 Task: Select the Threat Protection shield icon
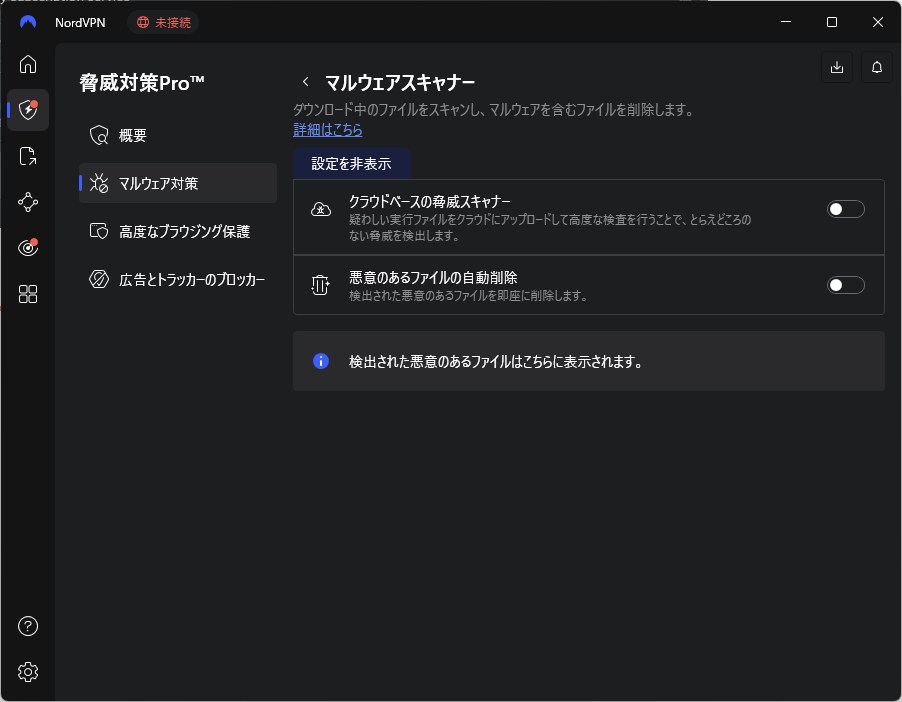tap(28, 110)
